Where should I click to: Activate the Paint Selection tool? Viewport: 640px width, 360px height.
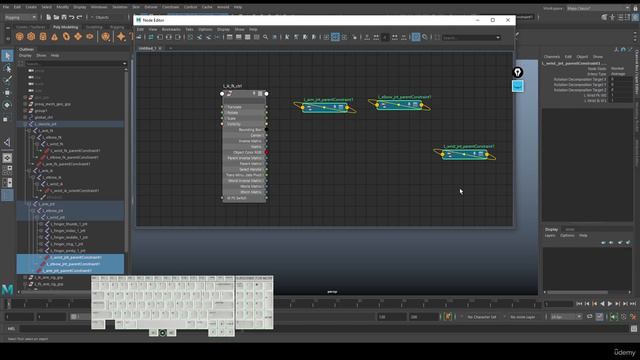[7, 80]
